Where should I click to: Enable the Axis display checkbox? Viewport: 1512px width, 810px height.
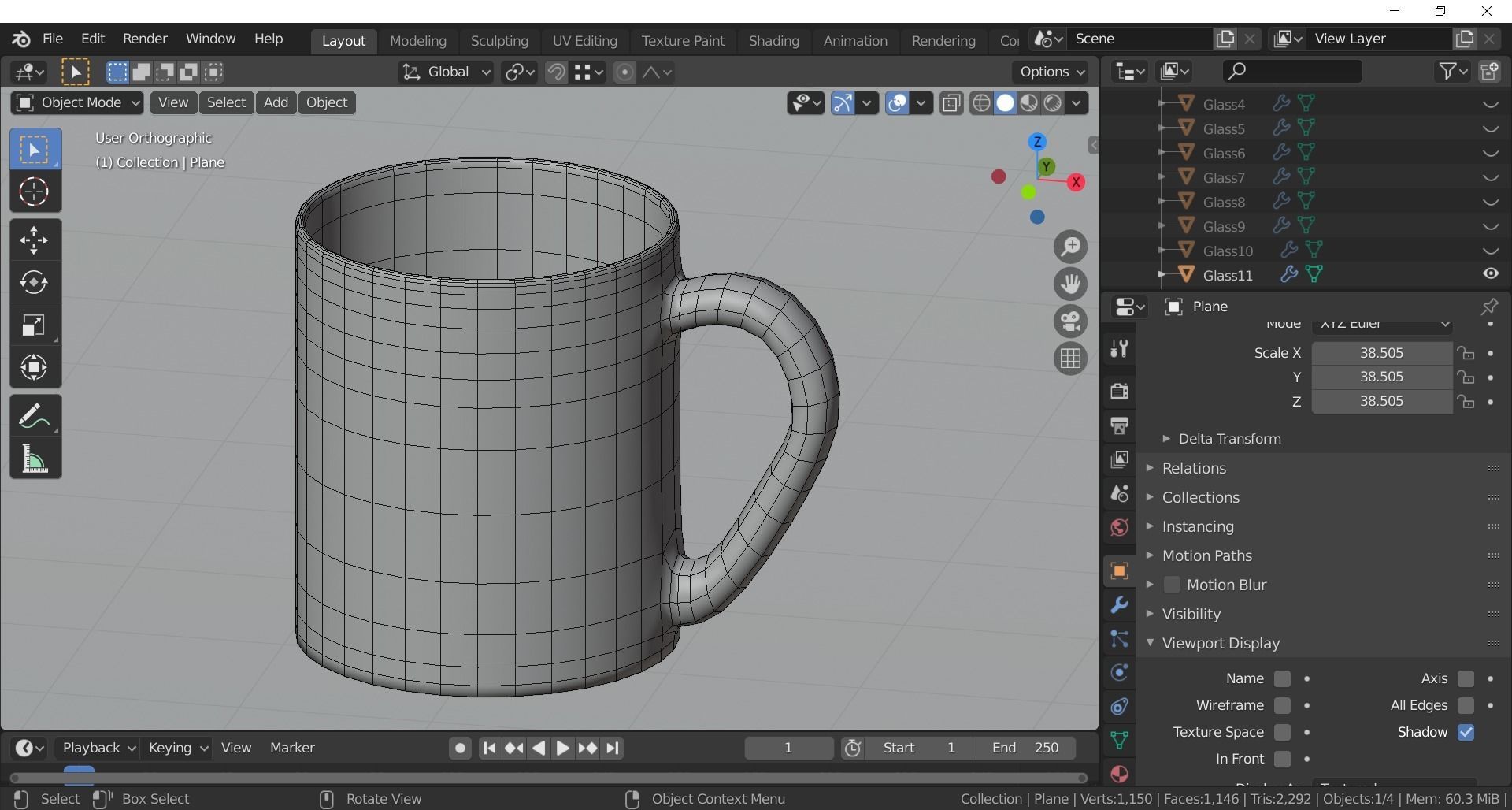pos(1466,678)
